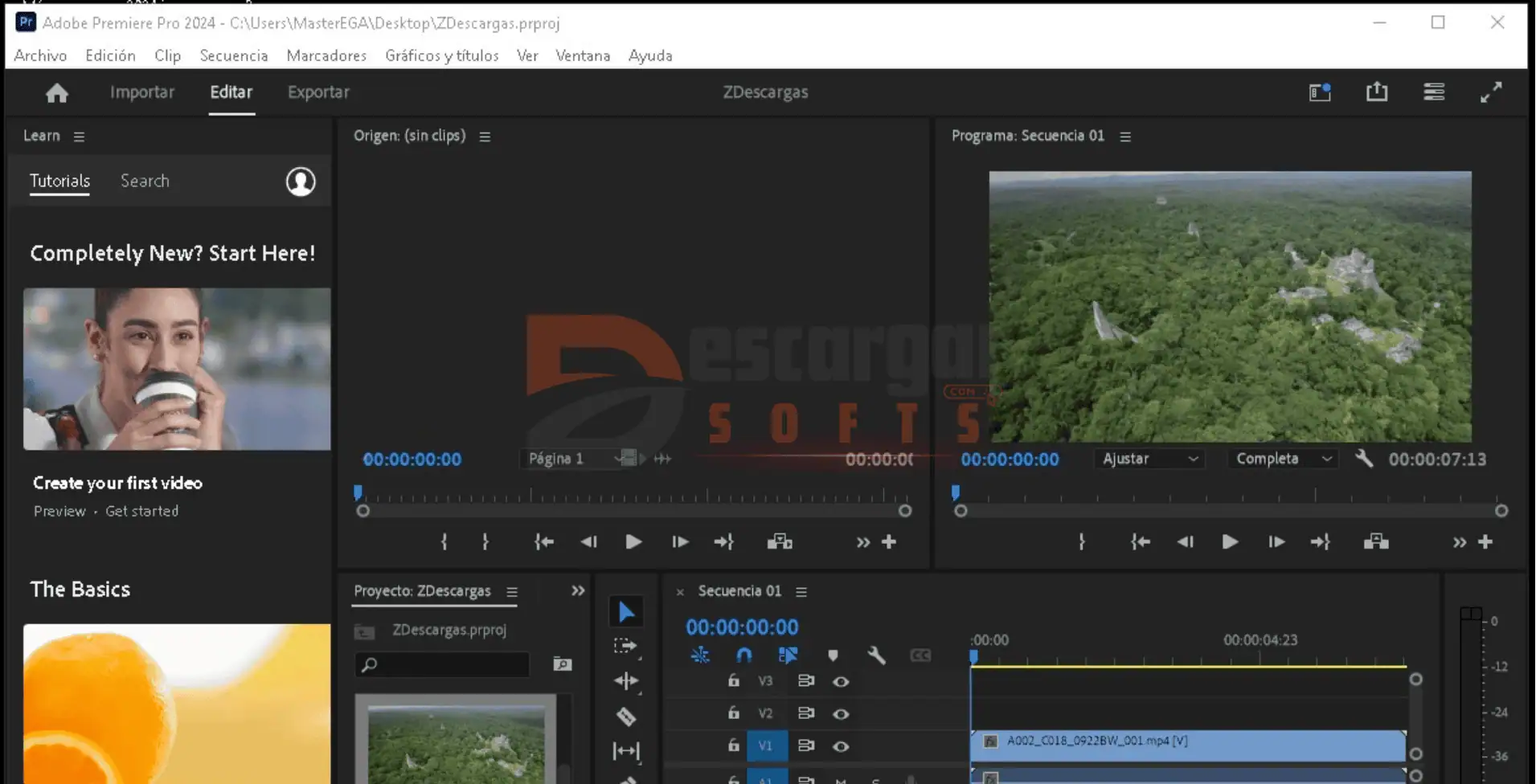
Task: Open Program monitor settings wrench
Action: pos(1363,459)
